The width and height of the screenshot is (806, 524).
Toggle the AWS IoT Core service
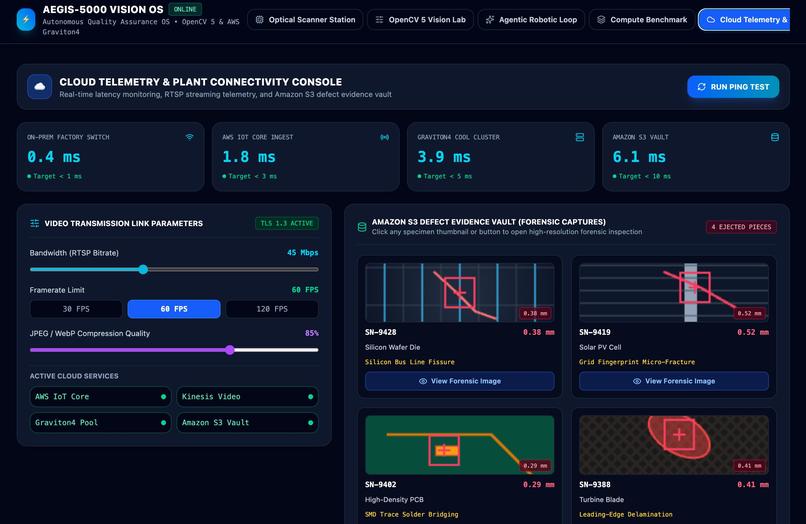tap(100, 396)
